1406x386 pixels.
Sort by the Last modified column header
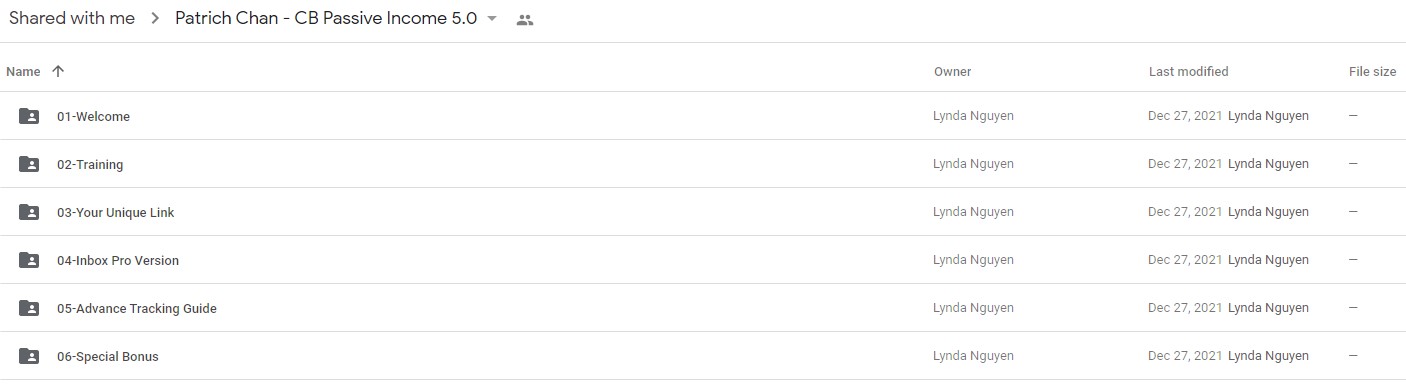coord(1188,72)
